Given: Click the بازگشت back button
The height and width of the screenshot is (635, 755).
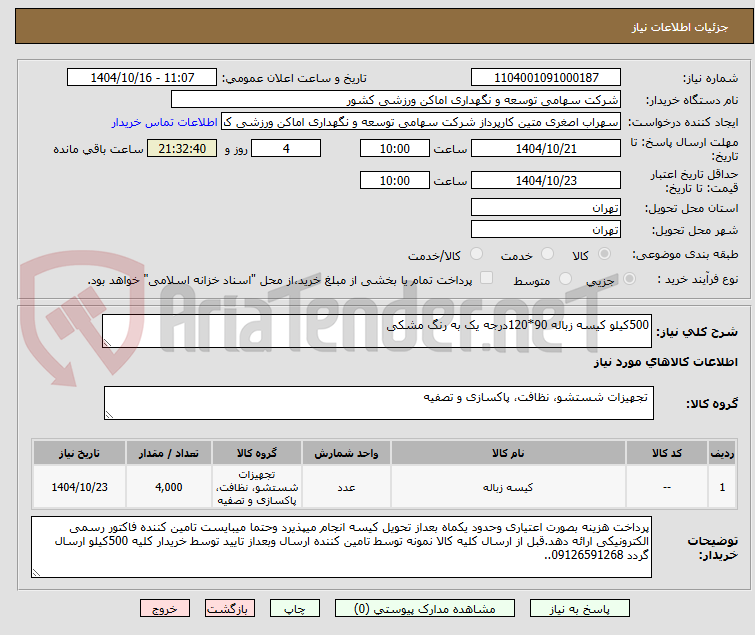Looking at the screenshot, I should tap(230, 609).
